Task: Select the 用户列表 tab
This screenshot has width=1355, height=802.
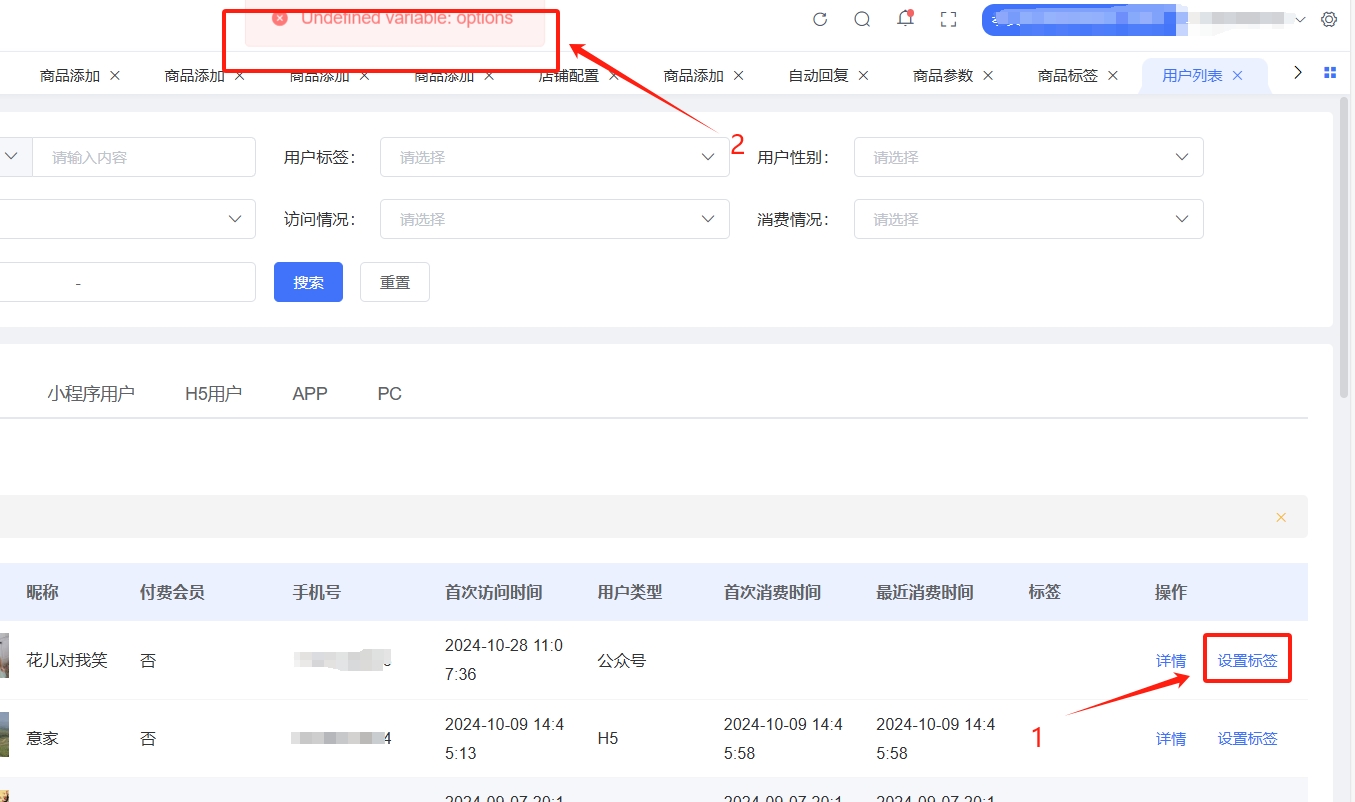Action: tap(1192, 76)
